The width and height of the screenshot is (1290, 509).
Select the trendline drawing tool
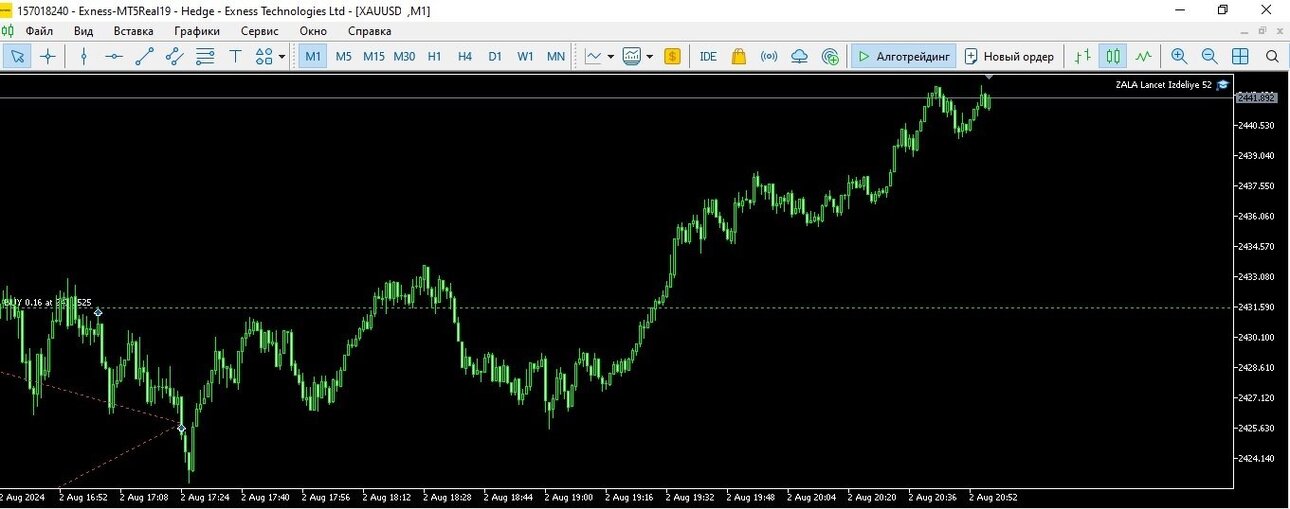tap(144, 57)
